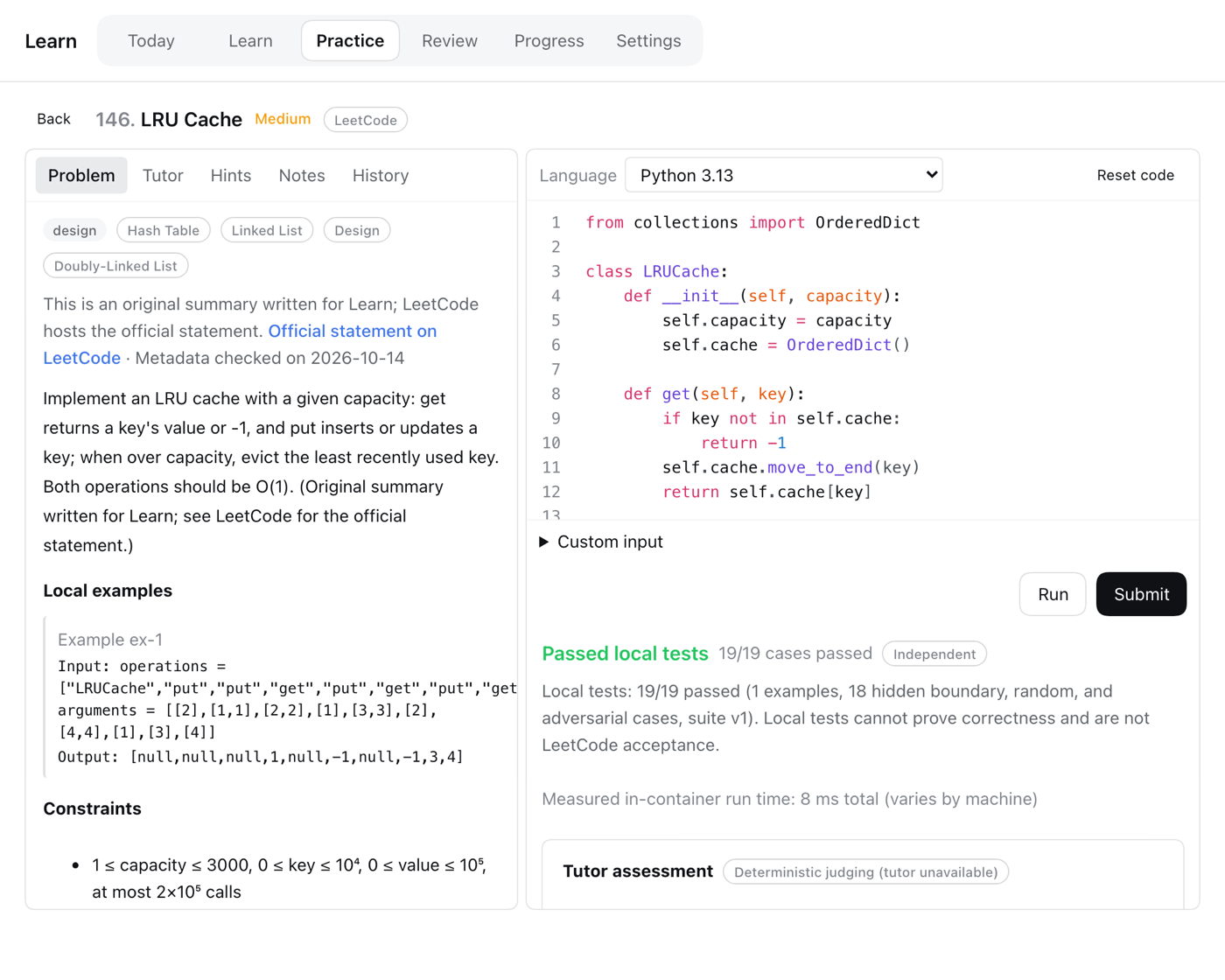Image resolution: width=1225 pixels, height=980 pixels.
Task: Click the LeetCode source badge
Action: point(366,120)
